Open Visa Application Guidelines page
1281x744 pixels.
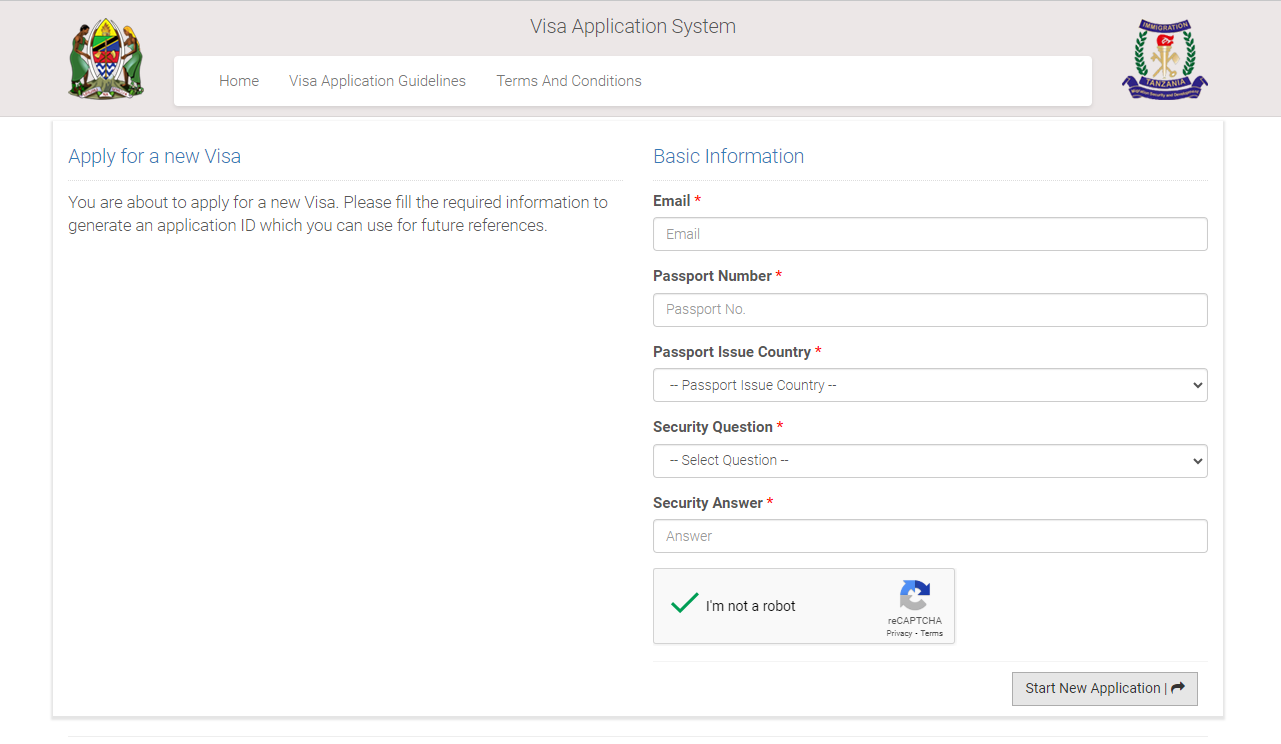[377, 81]
